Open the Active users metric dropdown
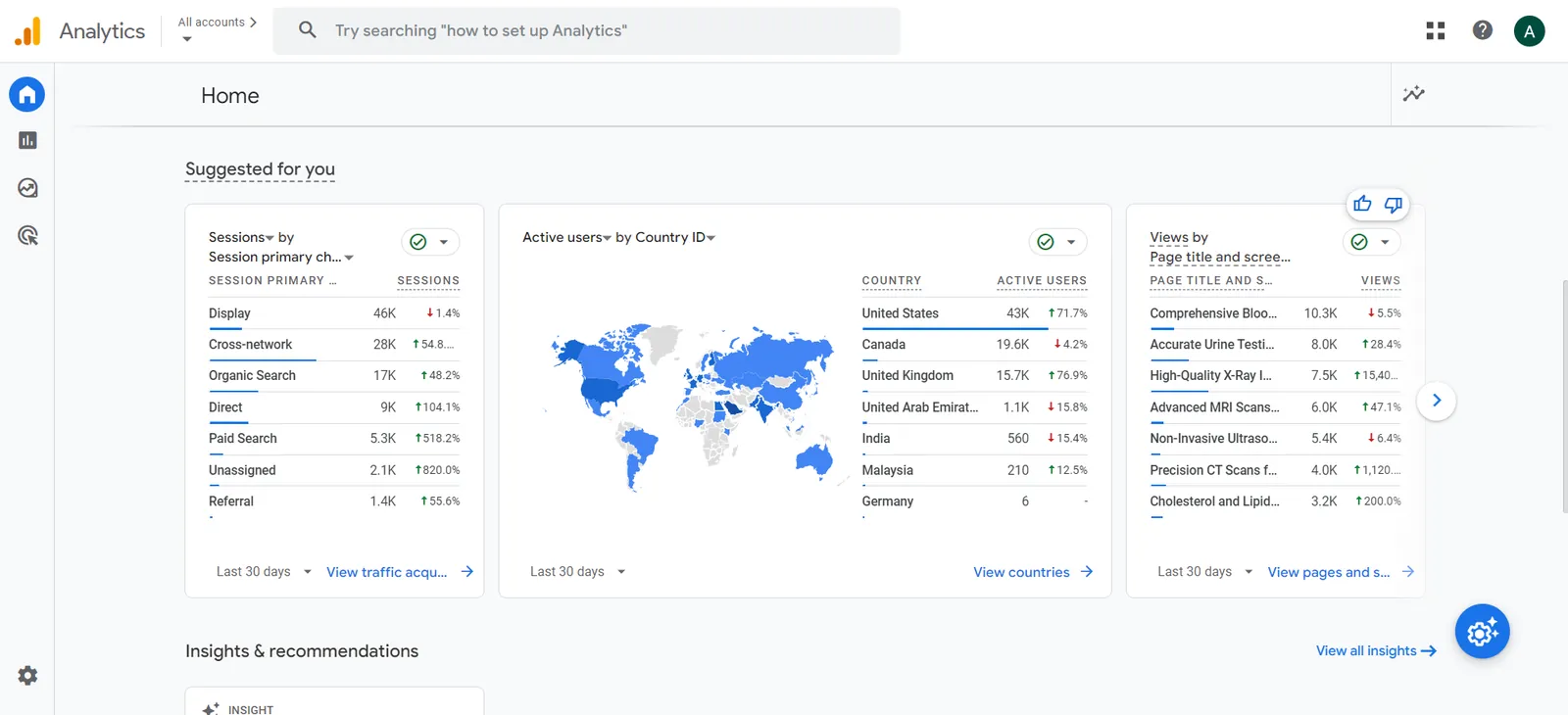Viewport: 1568px width, 715px height. tap(566, 237)
